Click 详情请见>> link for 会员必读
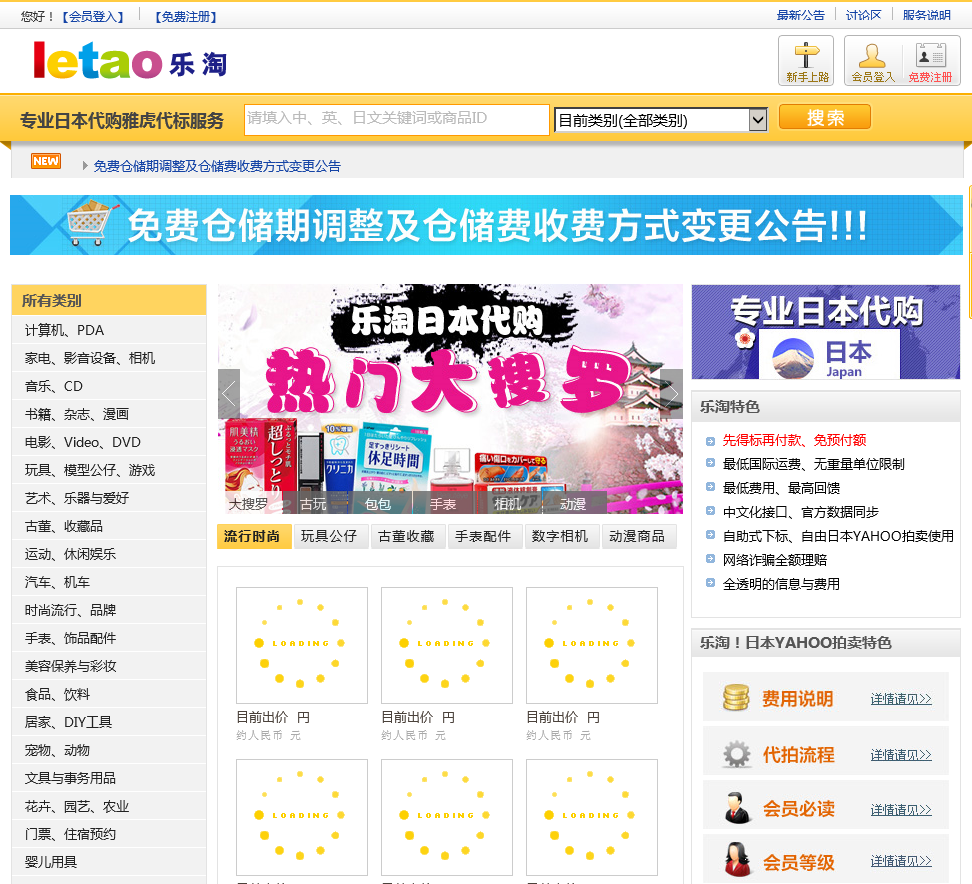This screenshot has height=884, width=972. [901, 810]
